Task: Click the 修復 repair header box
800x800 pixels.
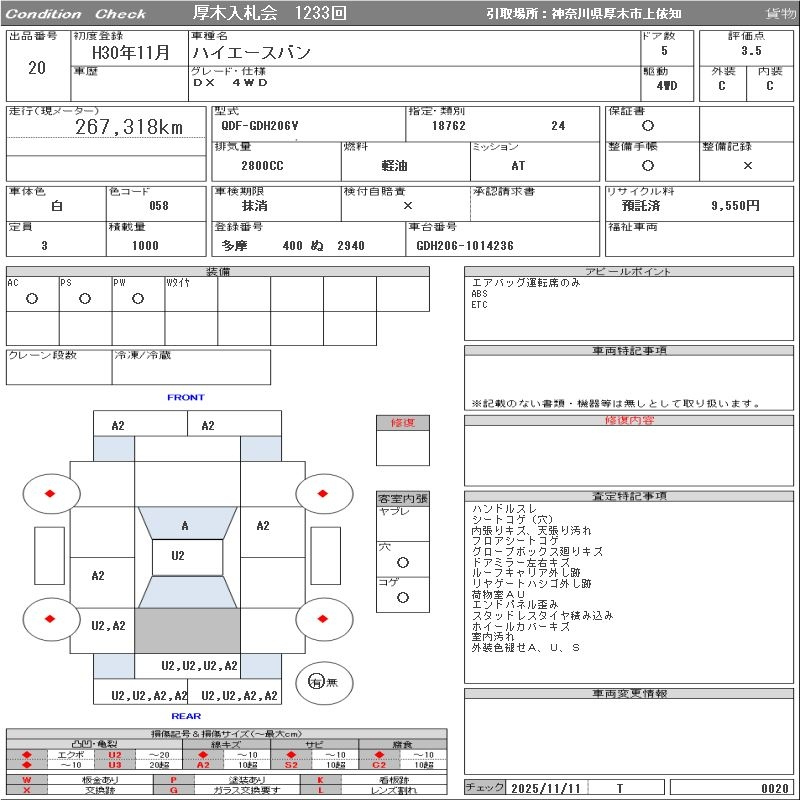Action: coord(402,423)
